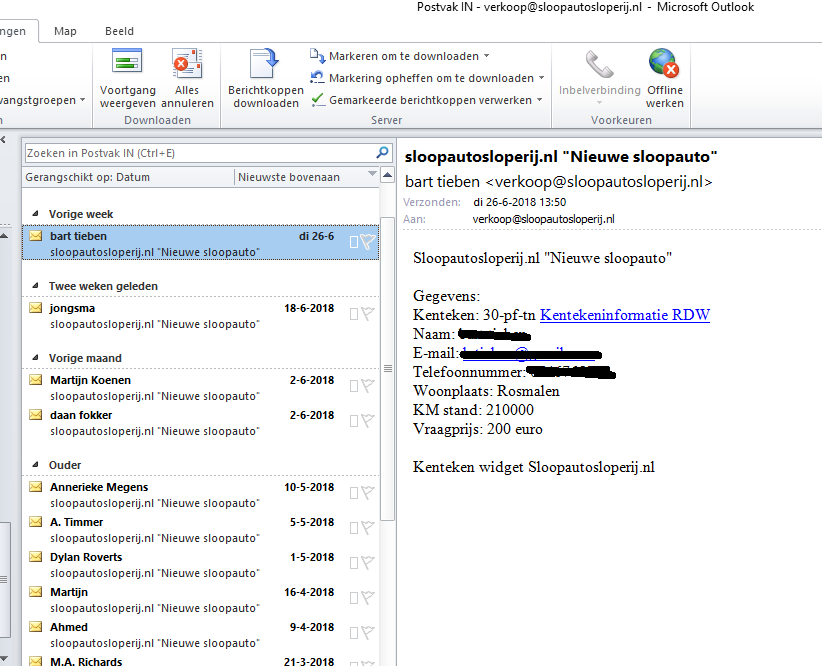Flag the Martijn 16-4-2018 message
This screenshot has width=822, height=666.
point(368,598)
